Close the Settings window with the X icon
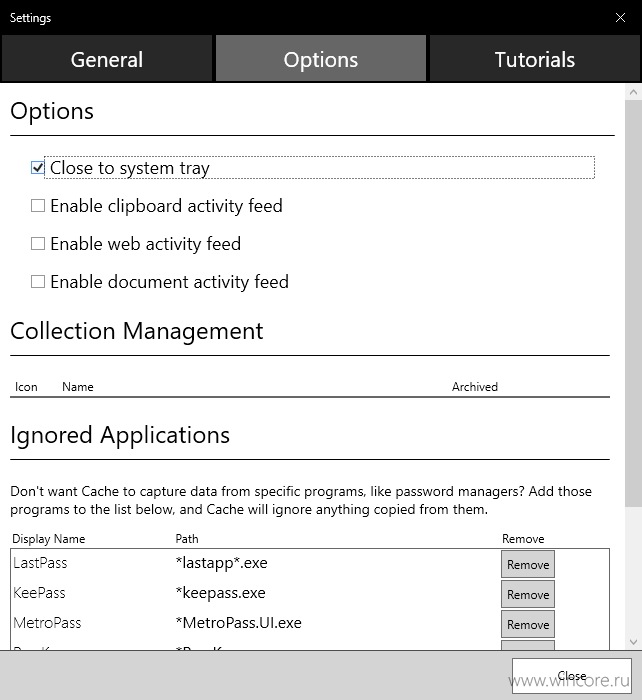The width and height of the screenshot is (642, 700). click(620, 18)
